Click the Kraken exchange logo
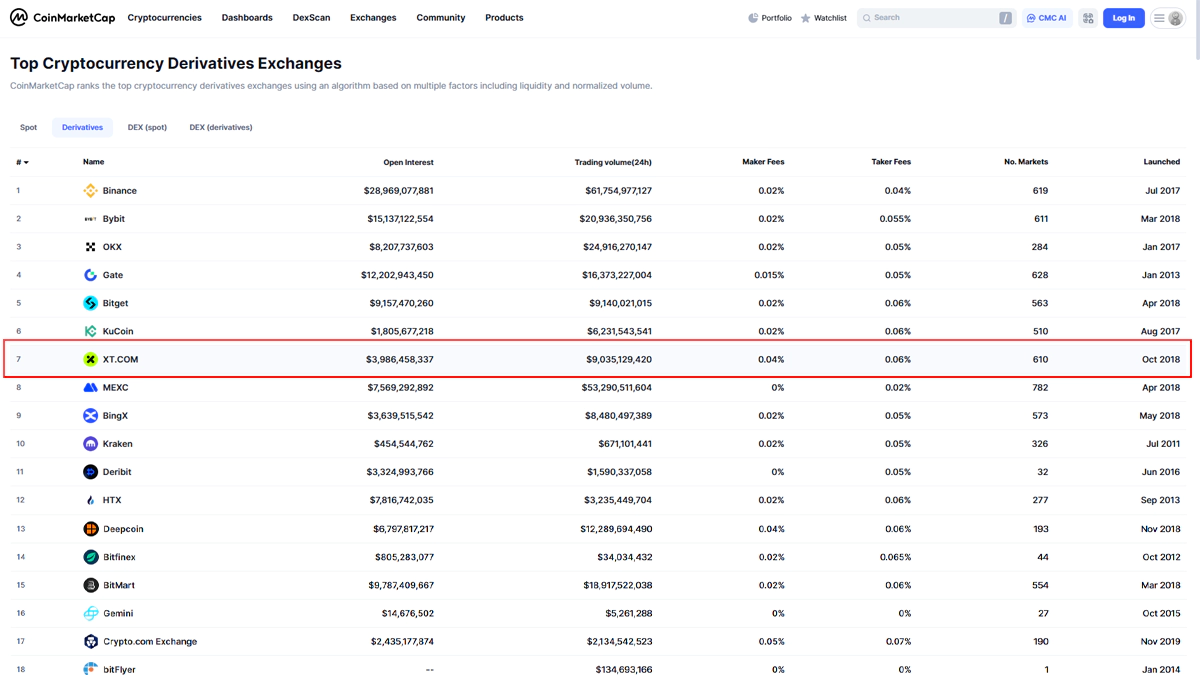The width and height of the screenshot is (1200, 675). (x=90, y=444)
